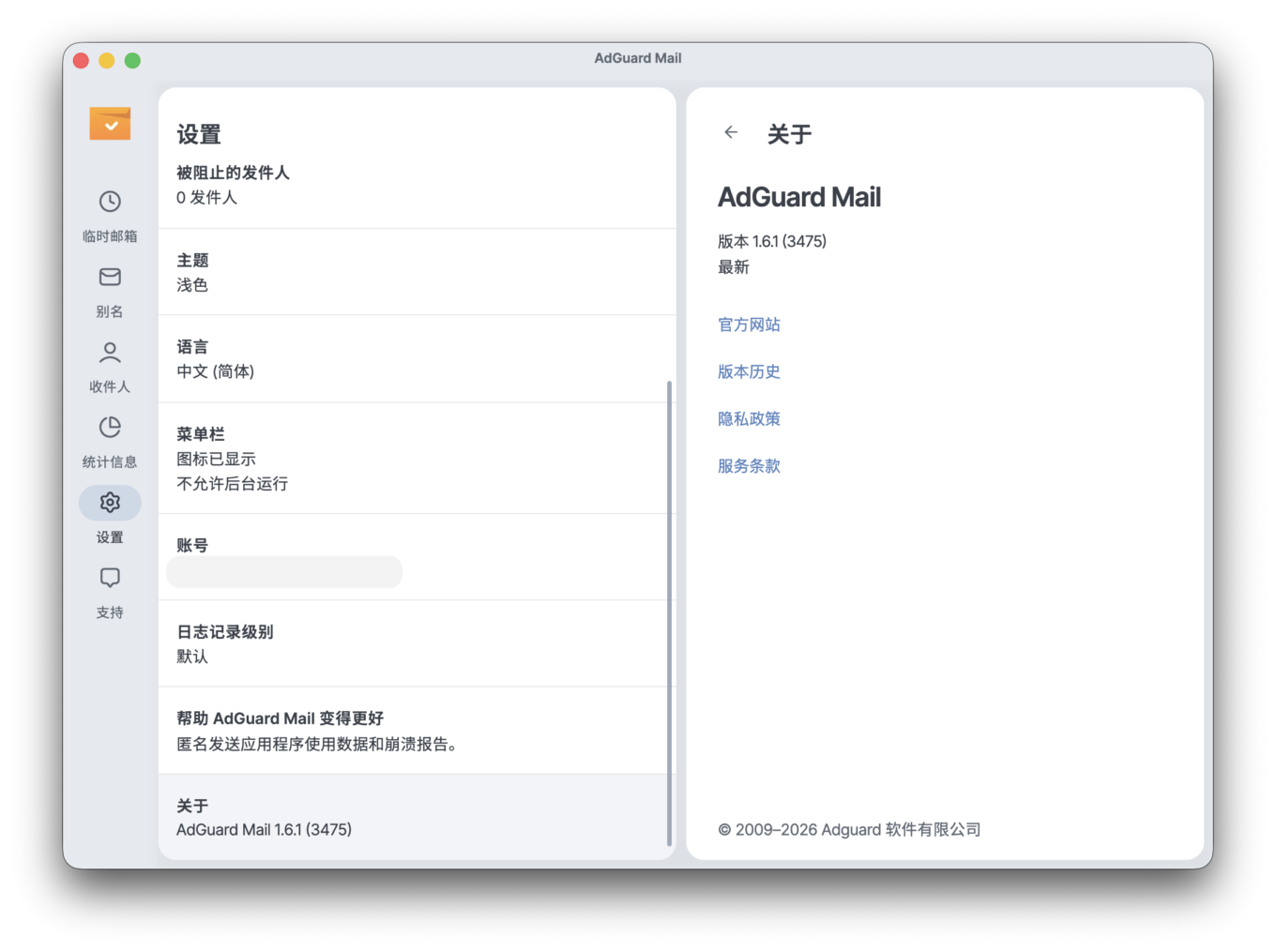
Task: Click the 版本 1.6.1 (3475) version text
Action: coord(772,241)
